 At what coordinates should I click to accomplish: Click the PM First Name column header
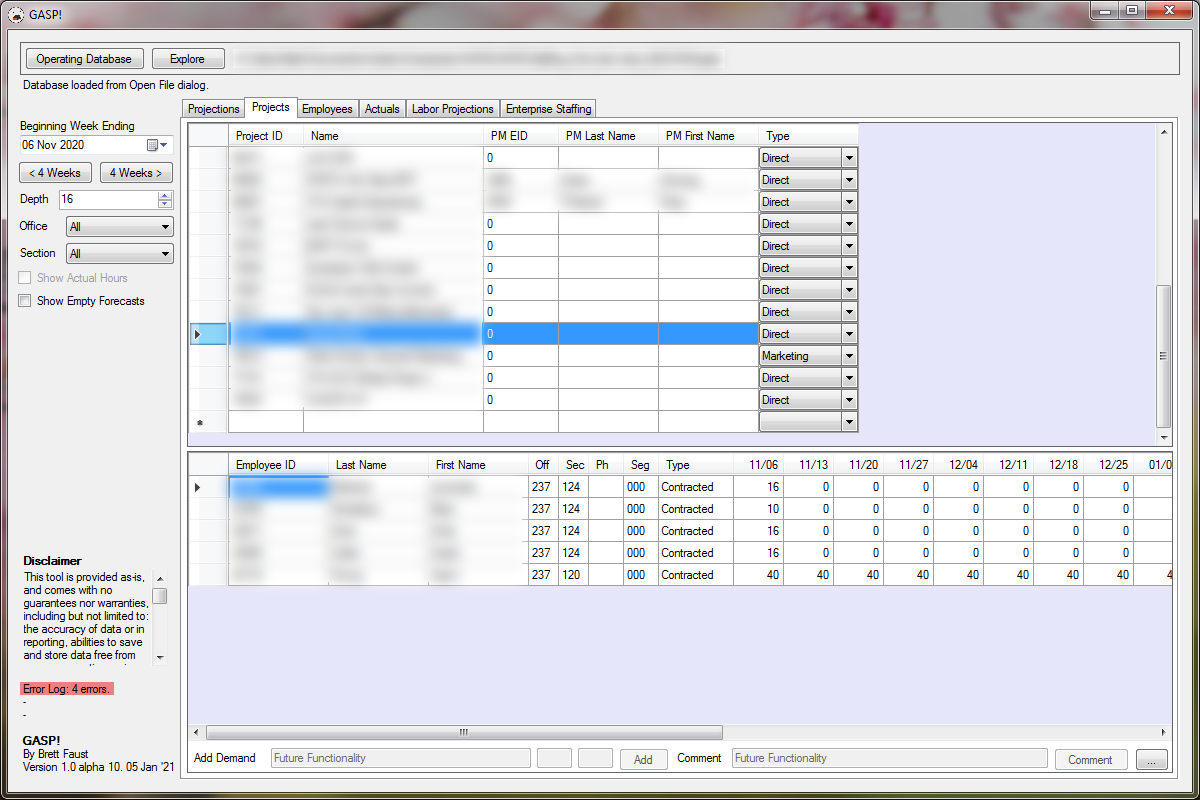pyautogui.click(x=708, y=136)
